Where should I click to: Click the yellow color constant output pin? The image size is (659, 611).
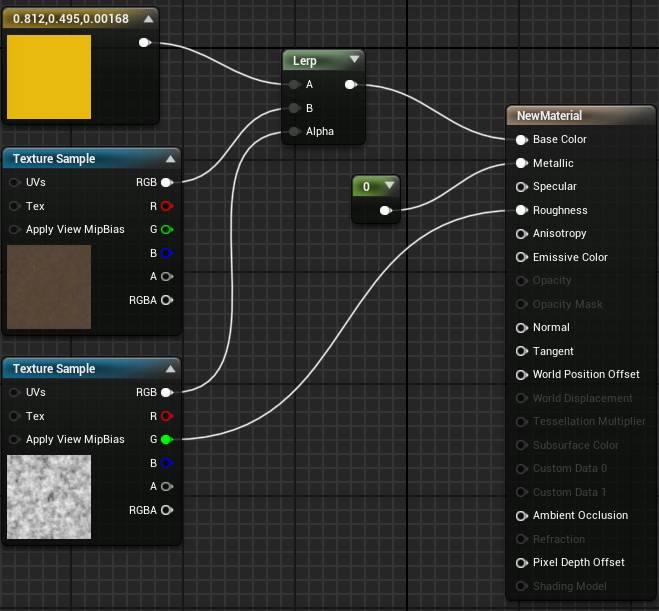[x=145, y=42]
